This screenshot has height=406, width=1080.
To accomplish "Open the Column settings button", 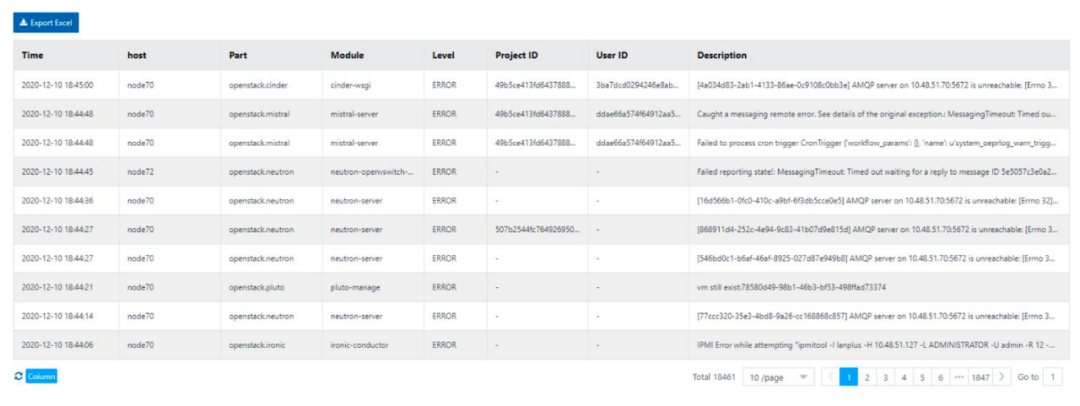I will 42,376.
